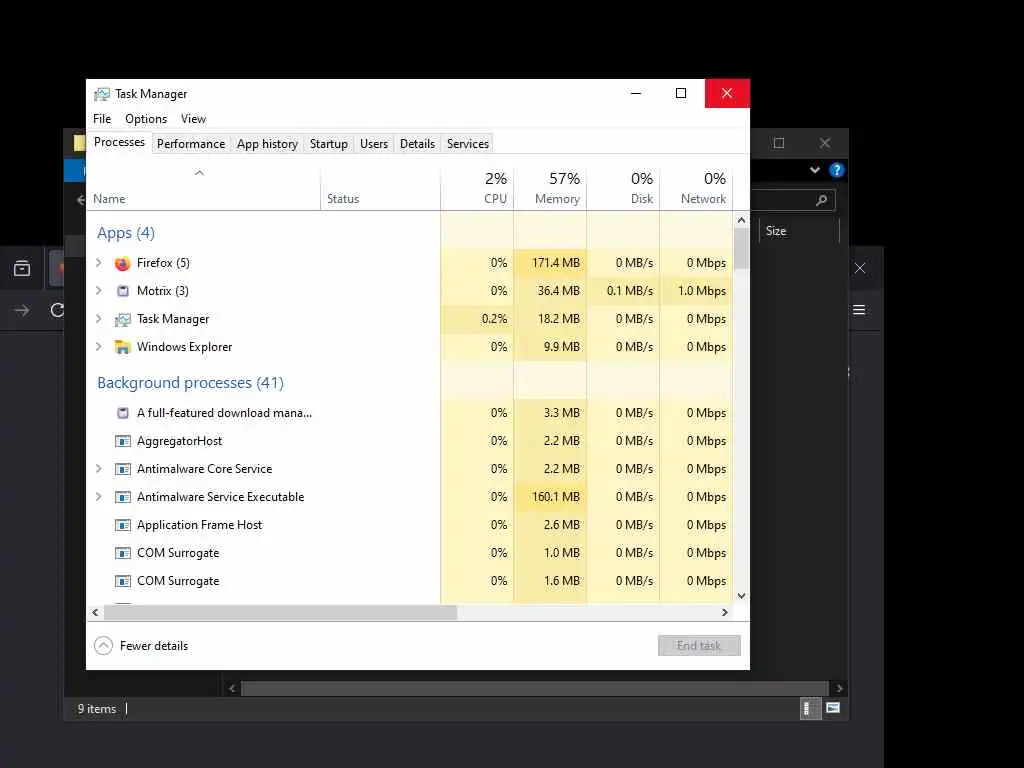The height and width of the screenshot is (768, 1024).
Task: Click the Windows Explorer folder icon
Action: [122, 347]
